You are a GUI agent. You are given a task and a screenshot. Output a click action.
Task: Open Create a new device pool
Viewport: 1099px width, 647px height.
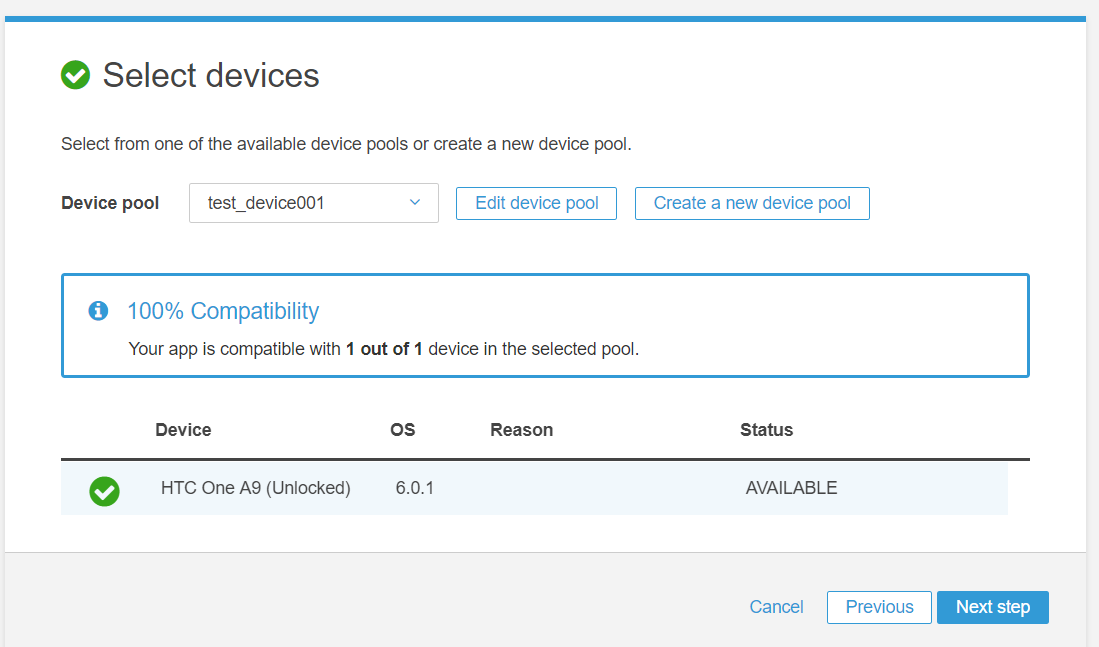(751, 203)
